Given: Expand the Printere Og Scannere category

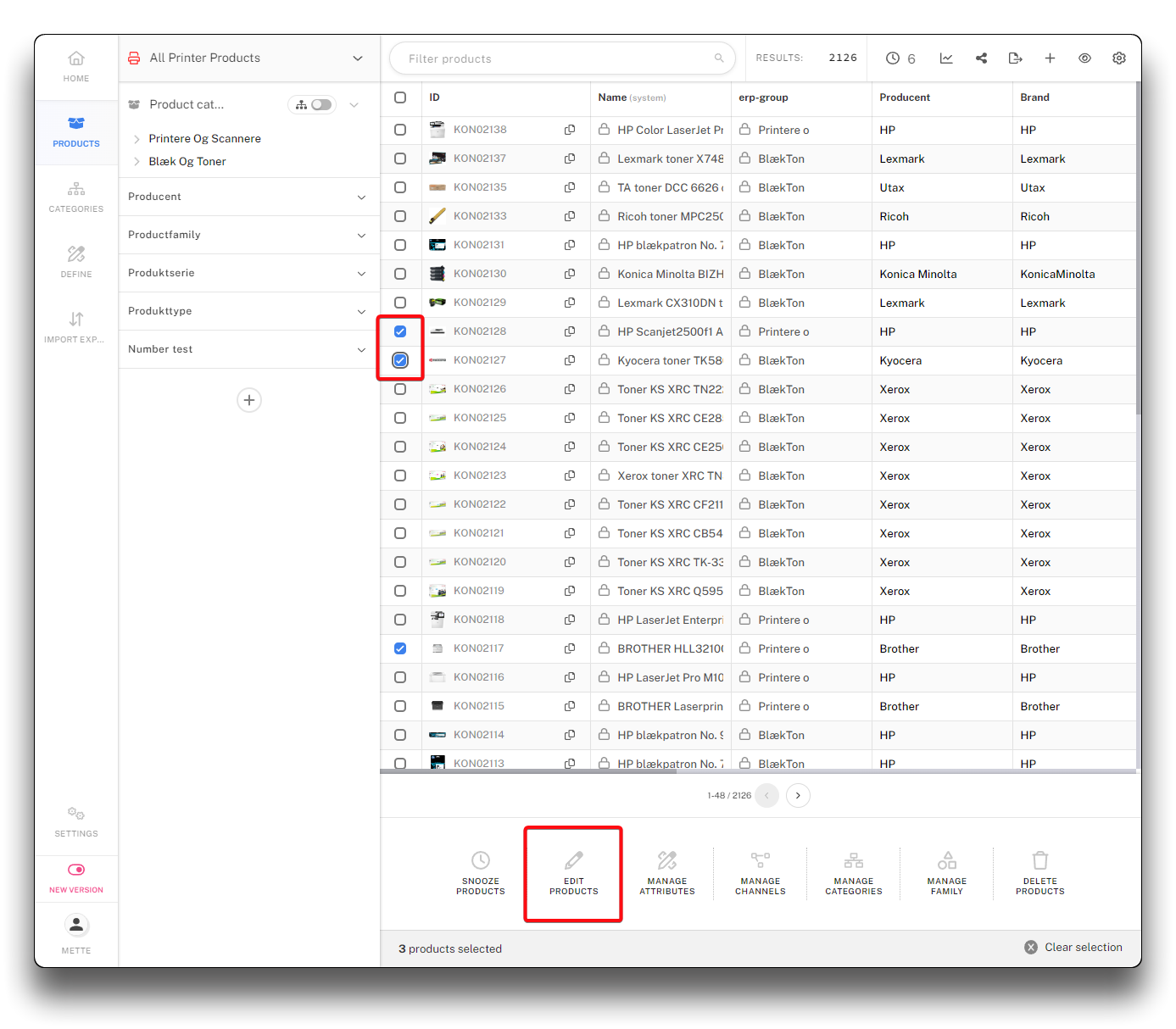Looking at the screenshot, I should [137, 139].
